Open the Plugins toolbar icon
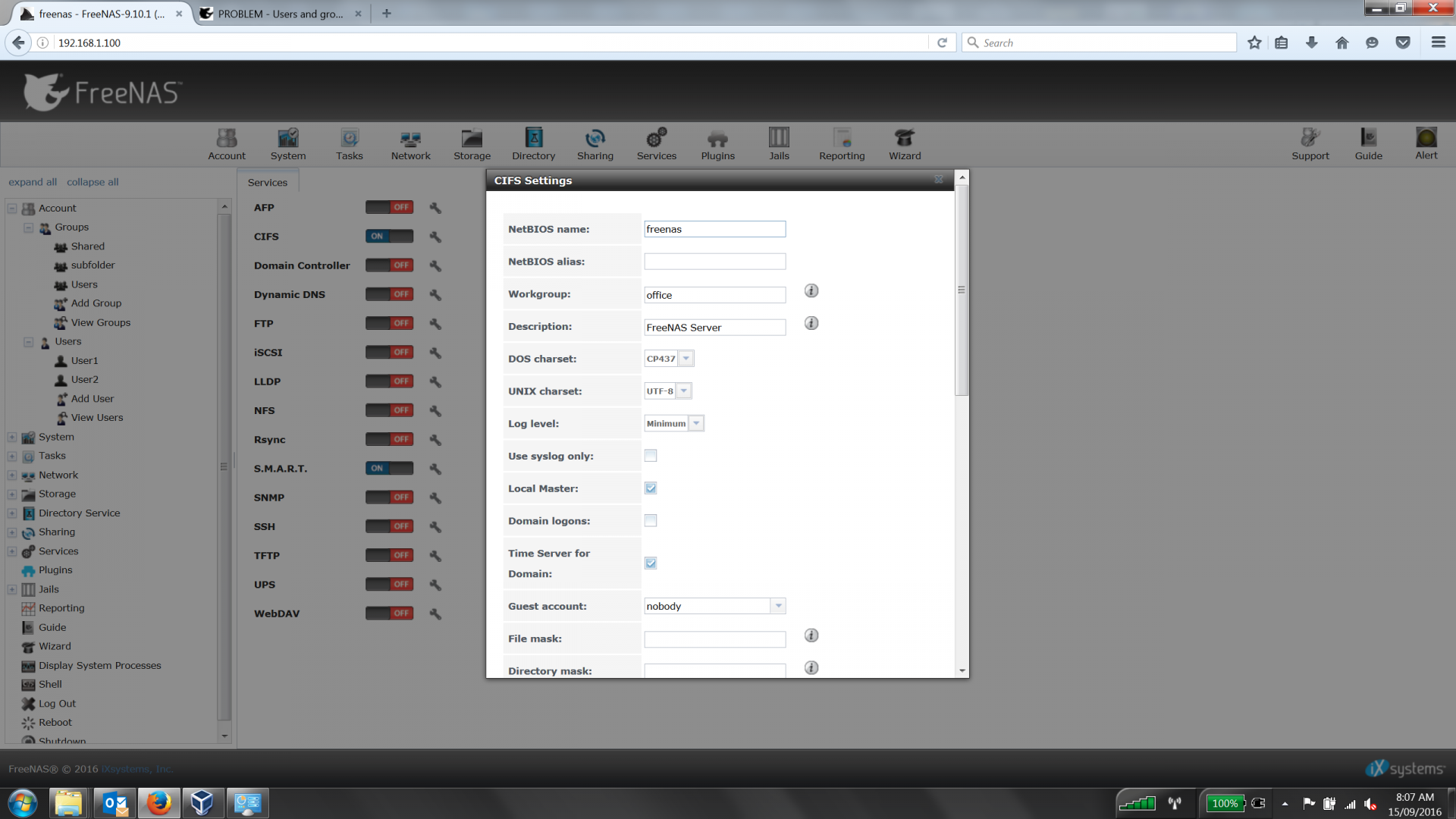1456x819 pixels. [x=717, y=143]
